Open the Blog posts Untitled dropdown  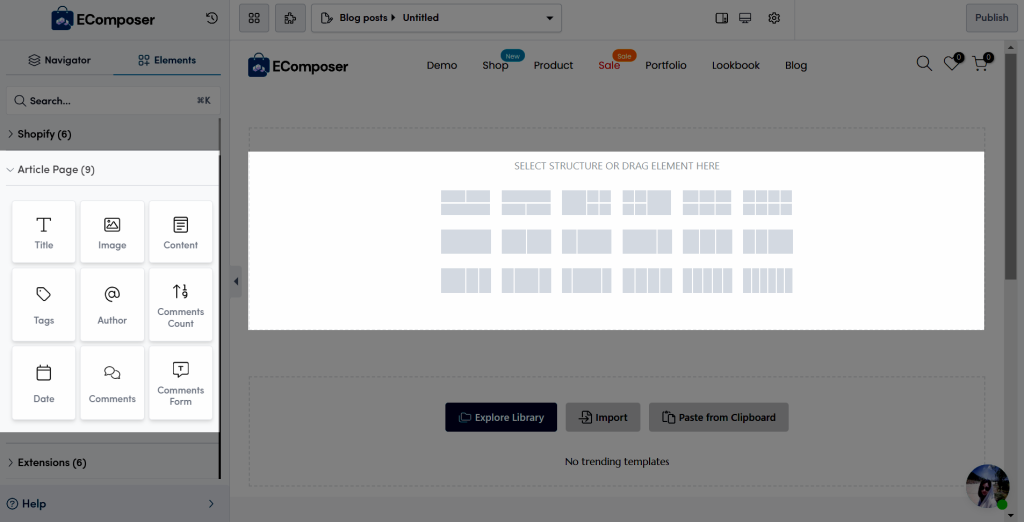(x=436, y=18)
